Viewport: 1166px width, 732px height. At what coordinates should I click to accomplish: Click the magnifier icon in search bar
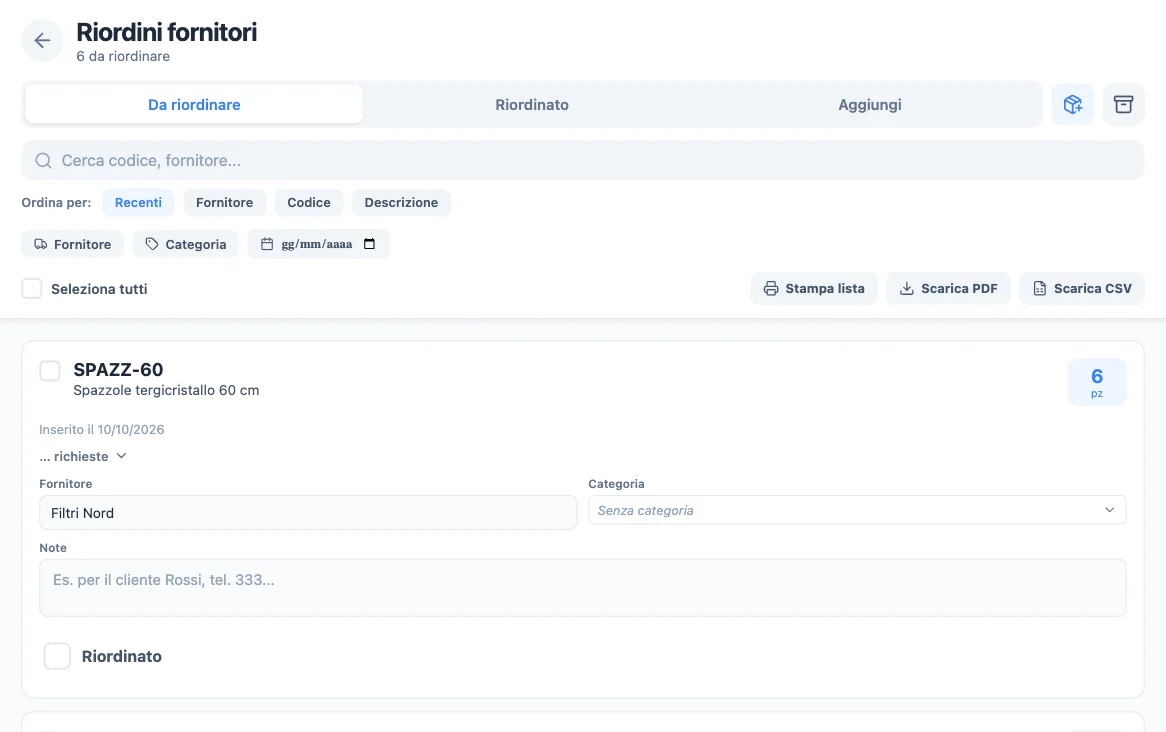pyautogui.click(x=44, y=161)
